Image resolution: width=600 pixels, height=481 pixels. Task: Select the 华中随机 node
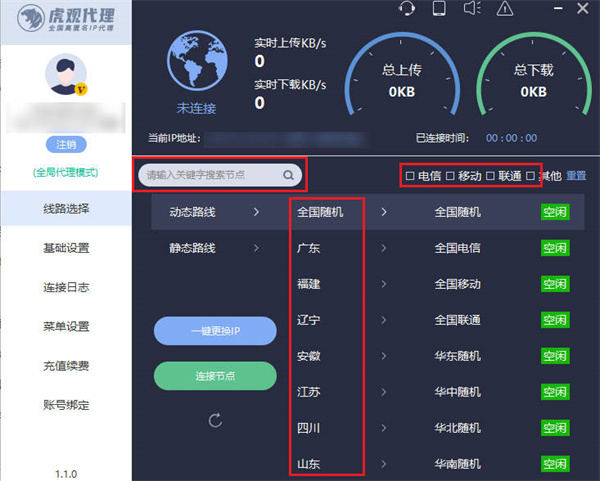point(457,392)
